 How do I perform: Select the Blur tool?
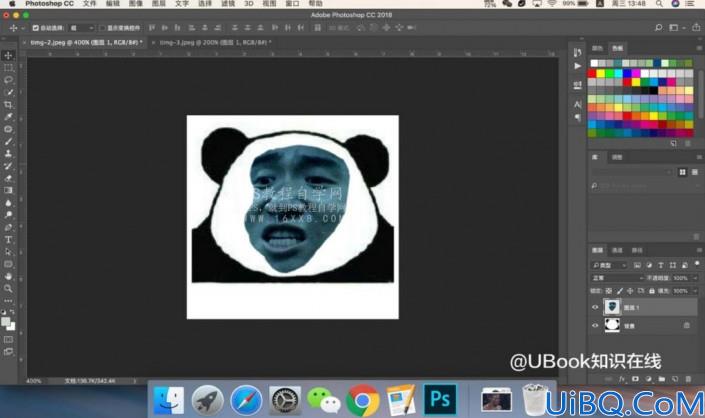pos(8,203)
